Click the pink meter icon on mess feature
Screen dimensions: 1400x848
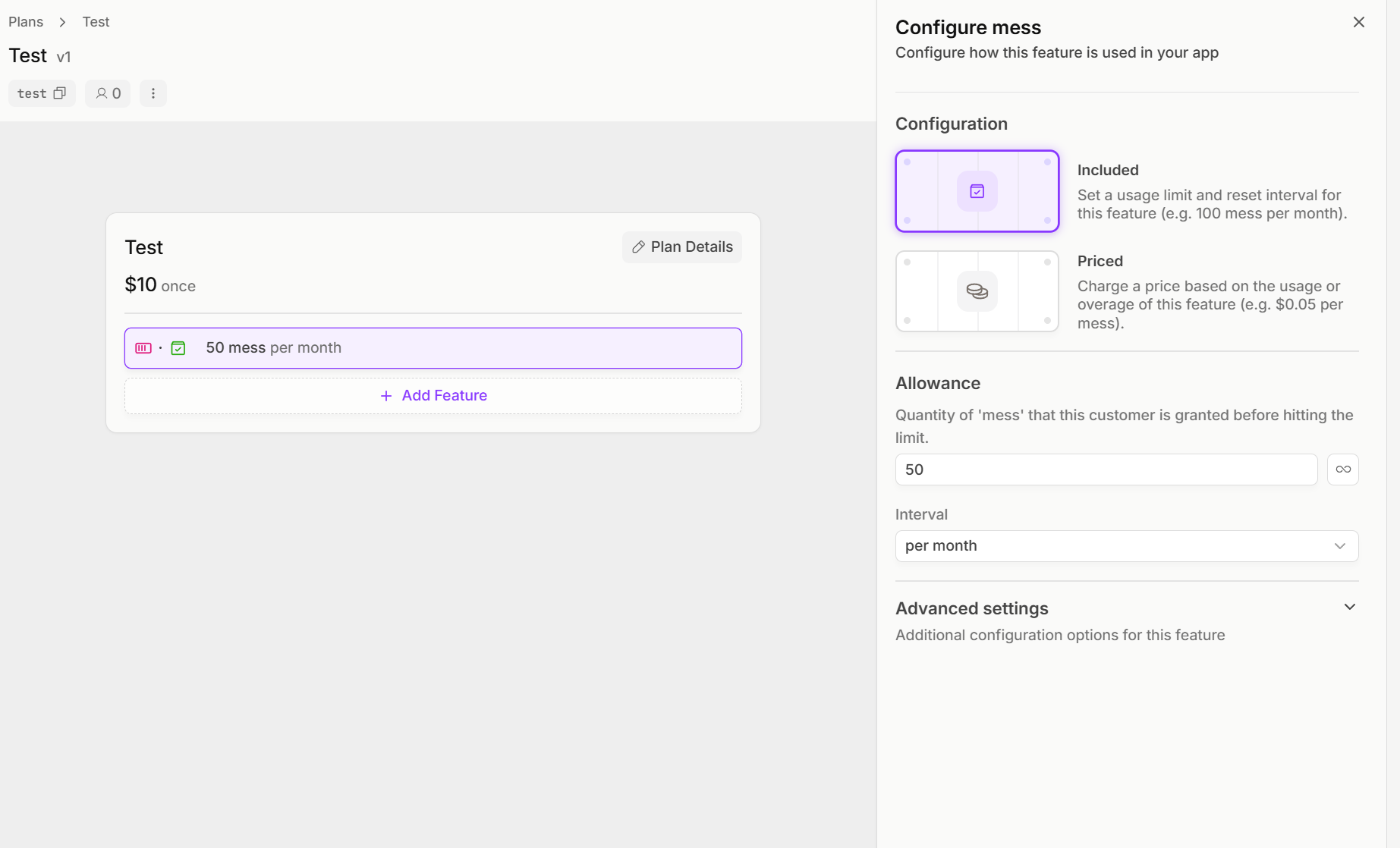coord(143,348)
